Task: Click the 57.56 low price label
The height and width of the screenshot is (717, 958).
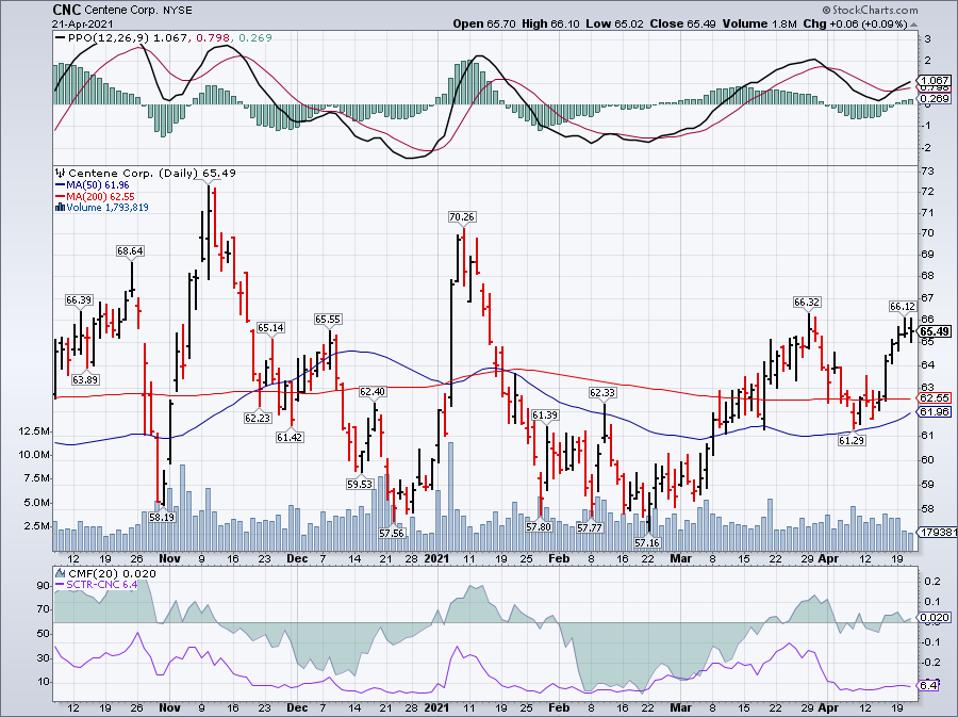Action: coord(392,533)
